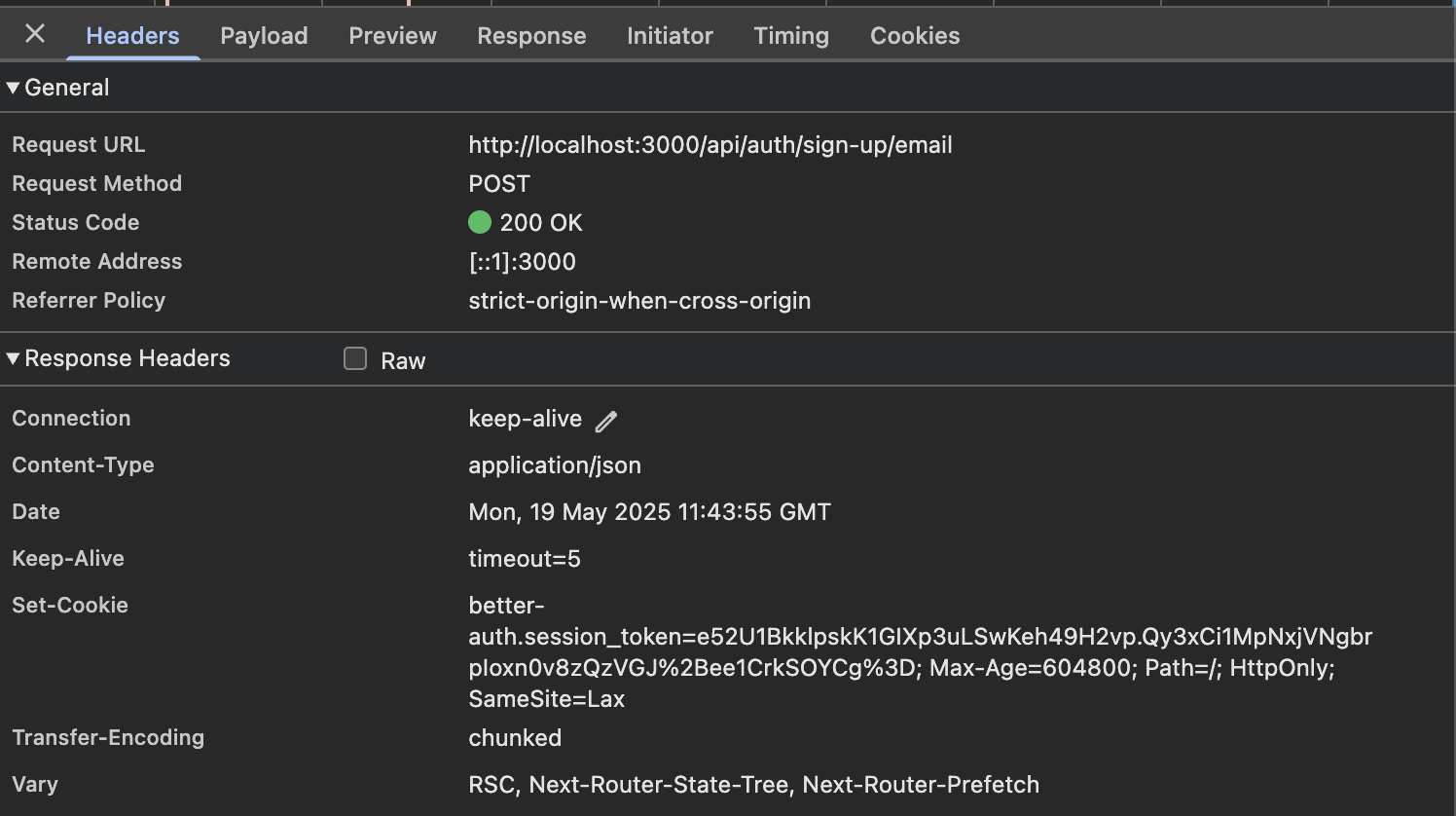Click the POST request method value

click(499, 184)
